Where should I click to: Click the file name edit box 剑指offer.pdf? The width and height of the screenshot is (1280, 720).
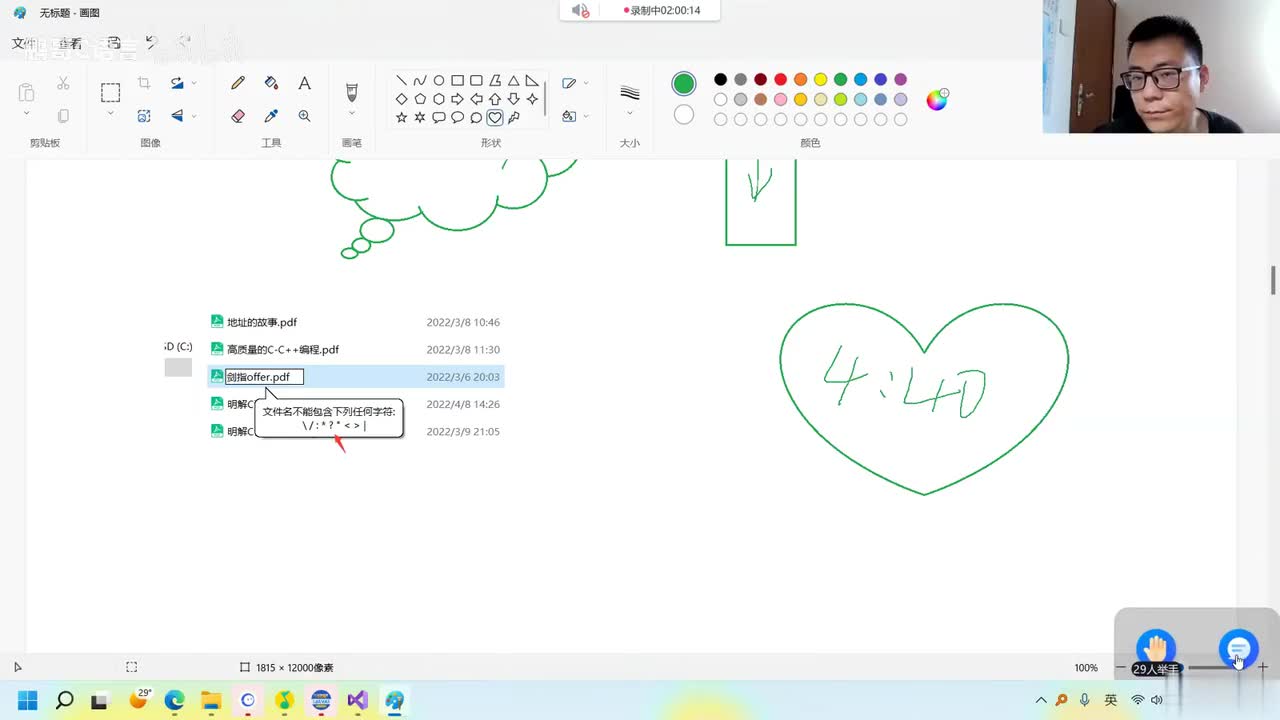pyautogui.click(x=264, y=377)
